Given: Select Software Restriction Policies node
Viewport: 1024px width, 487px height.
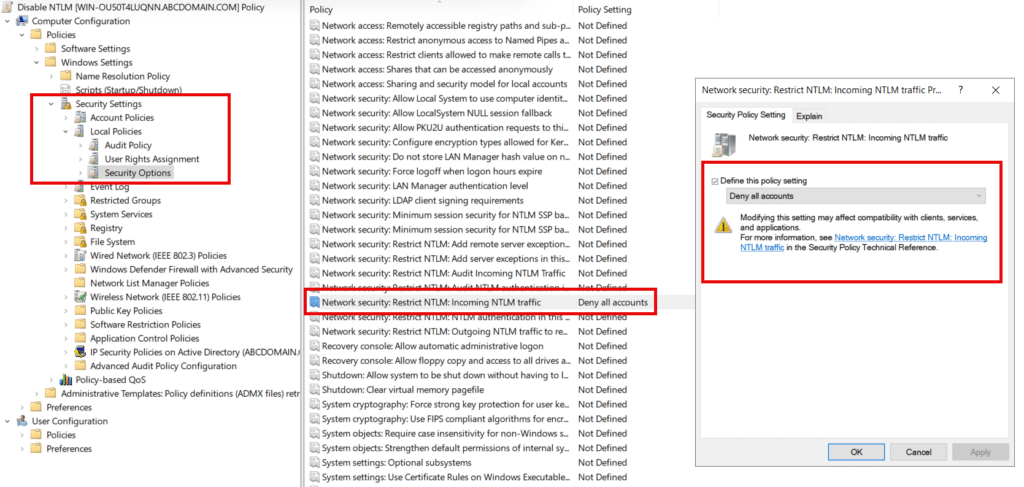Looking at the screenshot, I should click(146, 324).
